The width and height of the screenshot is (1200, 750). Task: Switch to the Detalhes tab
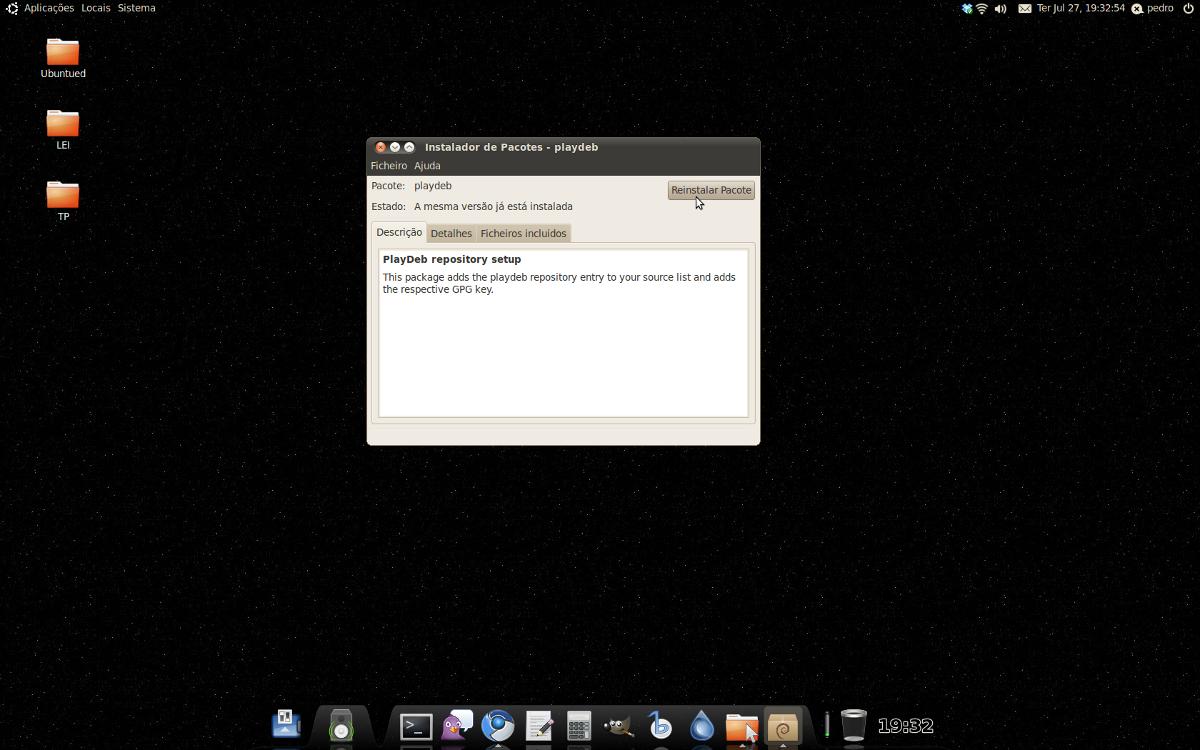(451, 233)
